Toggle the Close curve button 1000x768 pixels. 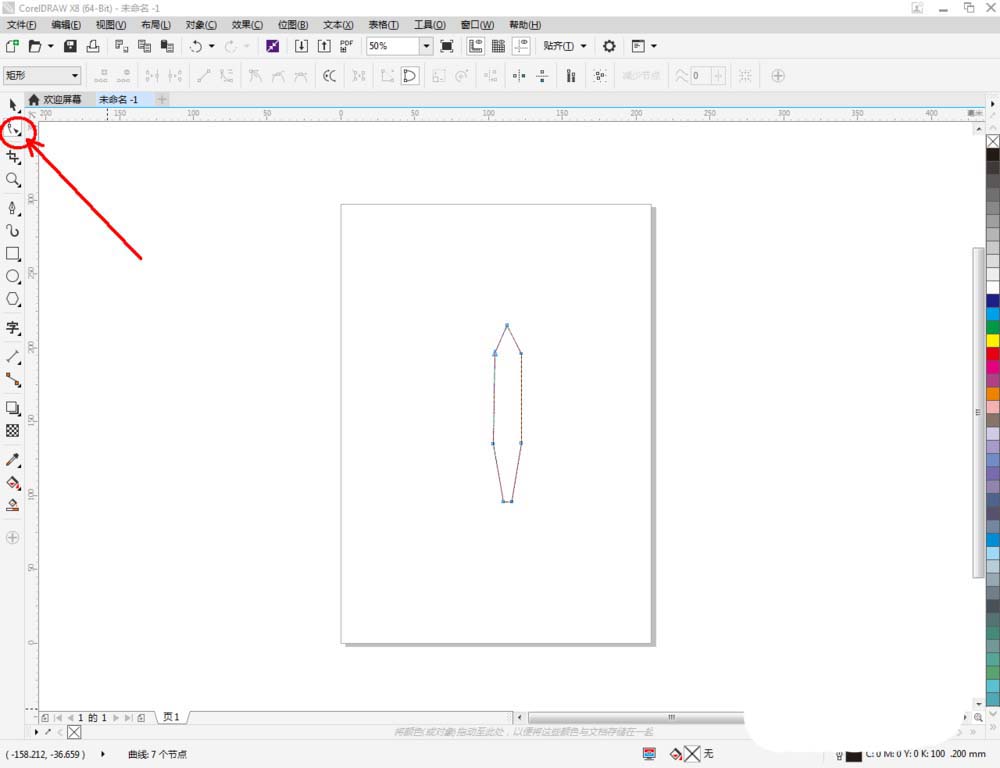click(409, 76)
